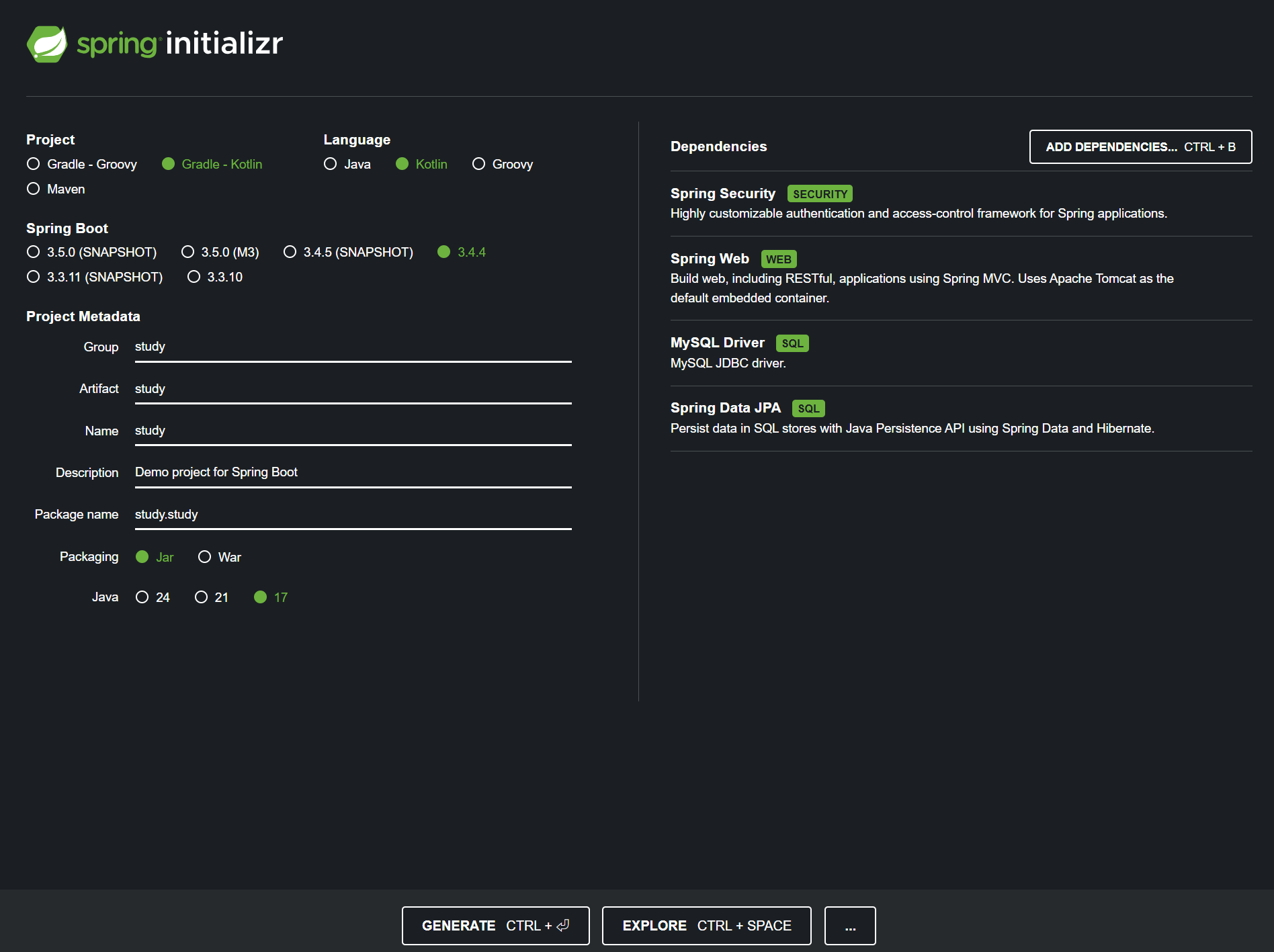Open the Add Dependencies dialog
This screenshot has width=1274, height=952.
(1140, 146)
